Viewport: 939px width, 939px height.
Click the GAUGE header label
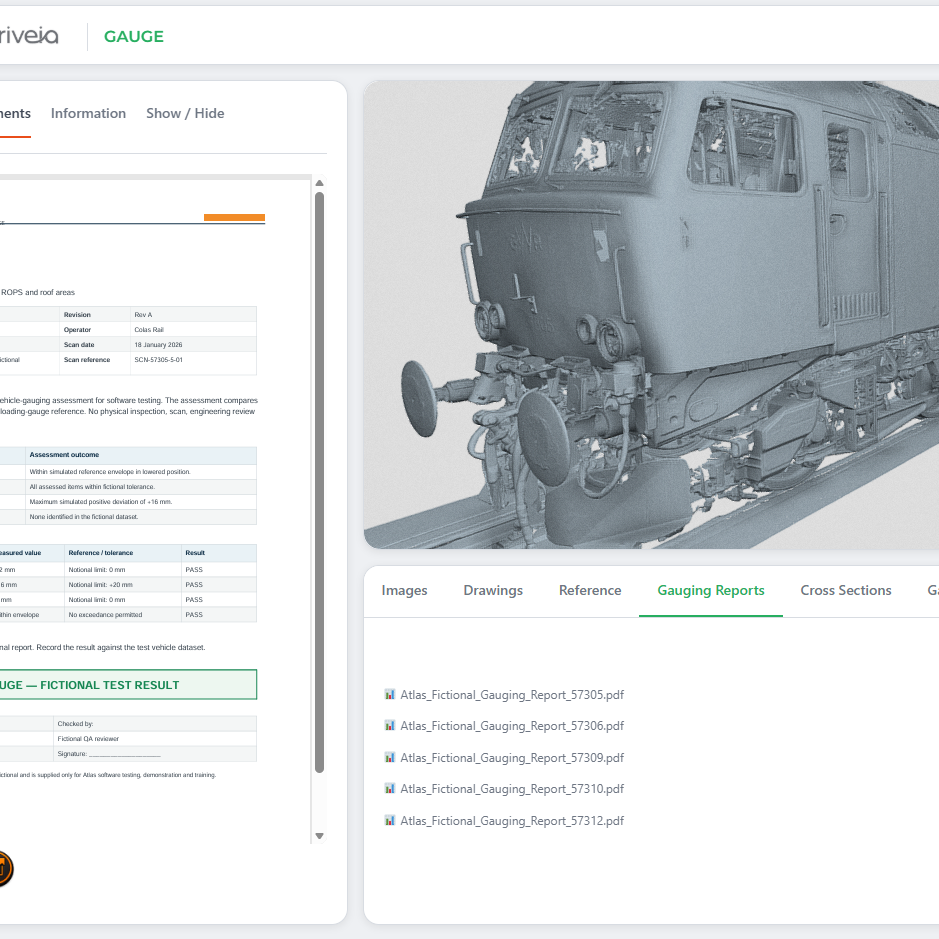[134, 37]
